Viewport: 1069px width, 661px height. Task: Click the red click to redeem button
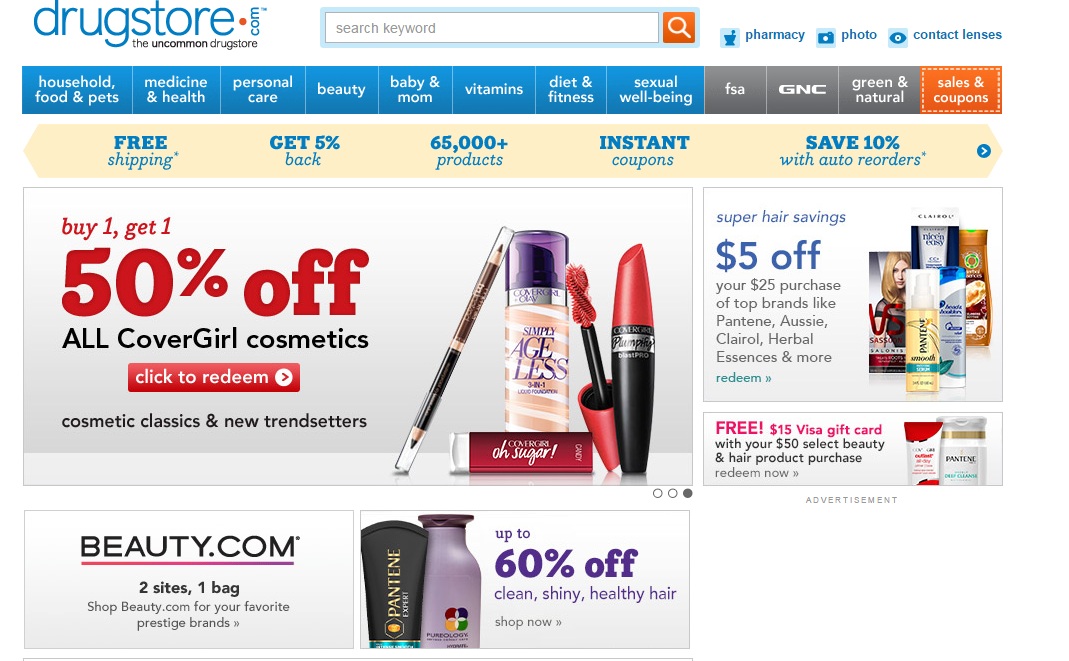(x=213, y=378)
